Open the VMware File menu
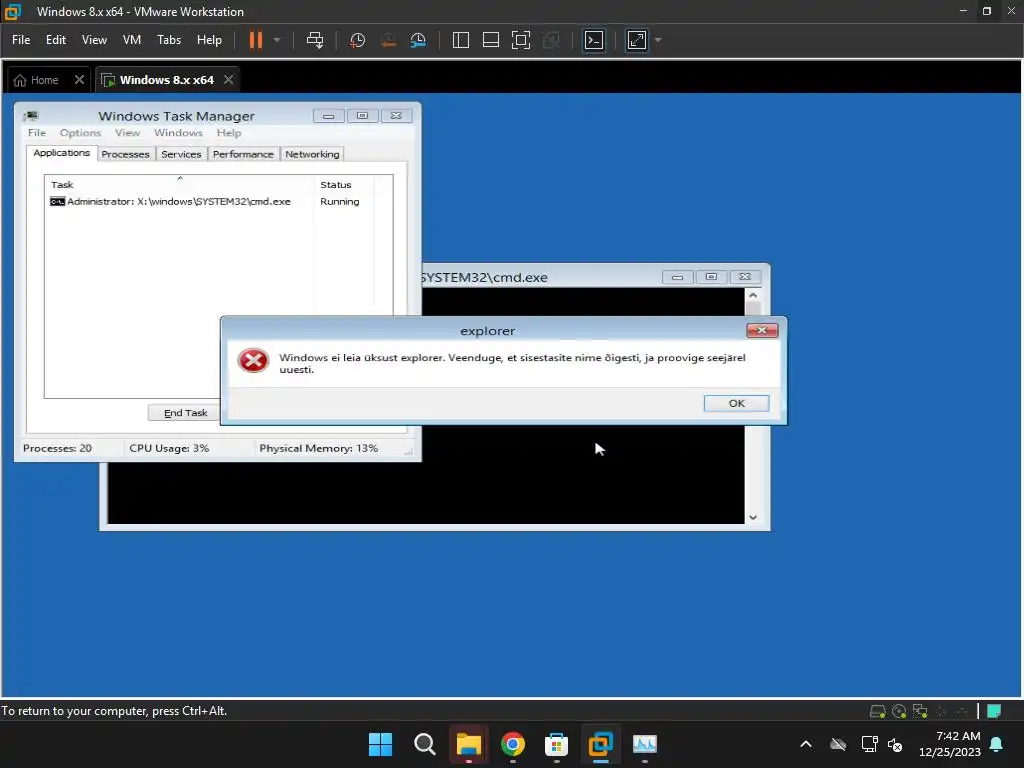The height and width of the screenshot is (768, 1024). tap(21, 40)
